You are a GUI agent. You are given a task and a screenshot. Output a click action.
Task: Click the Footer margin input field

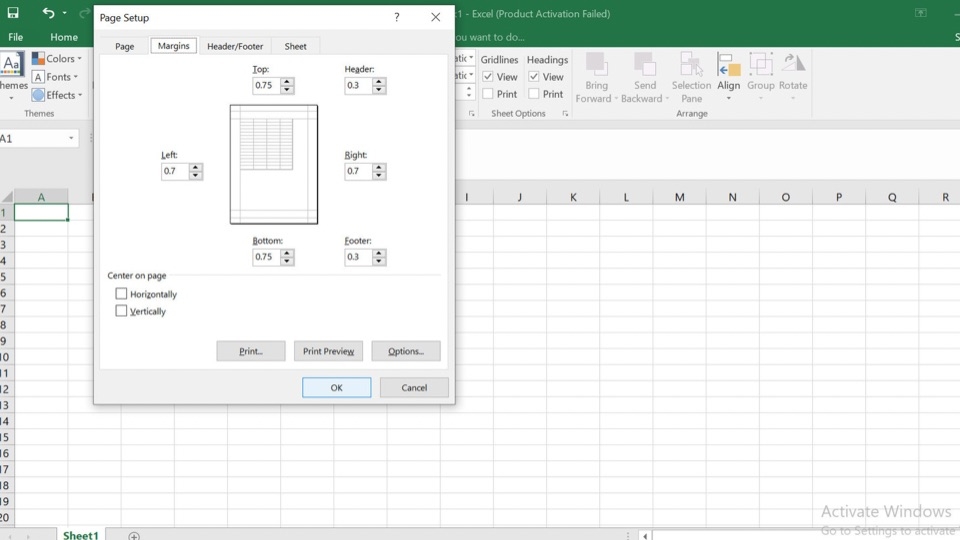[x=358, y=257]
